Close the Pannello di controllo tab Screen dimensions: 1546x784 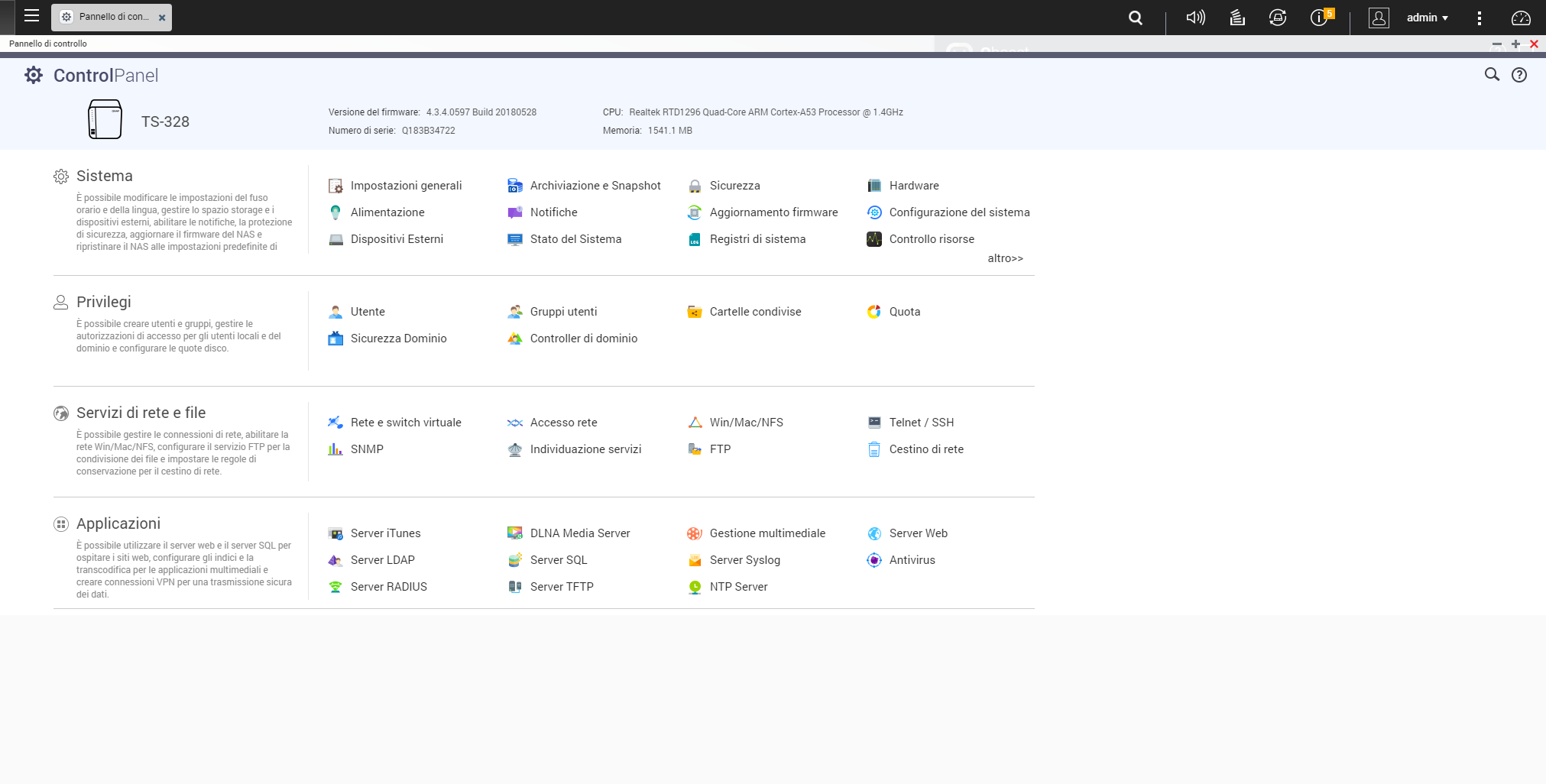point(162,18)
